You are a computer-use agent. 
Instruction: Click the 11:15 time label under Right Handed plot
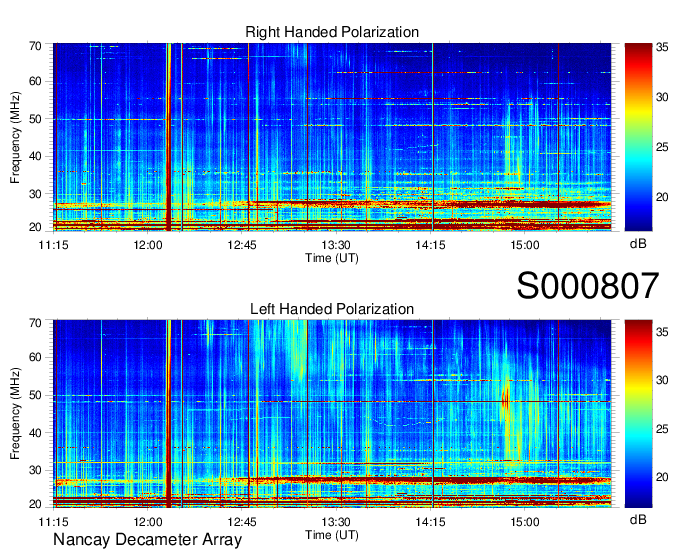[53, 245]
